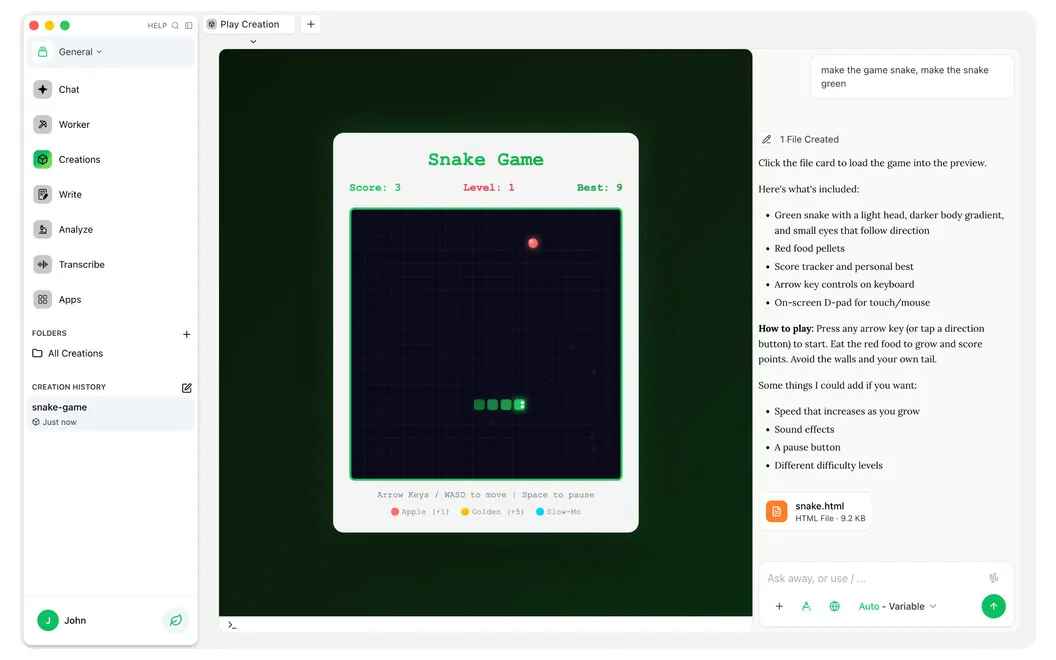Click the search magnifier icon beside HELP
The image size is (1056, 660).
(x=175, y=26)
